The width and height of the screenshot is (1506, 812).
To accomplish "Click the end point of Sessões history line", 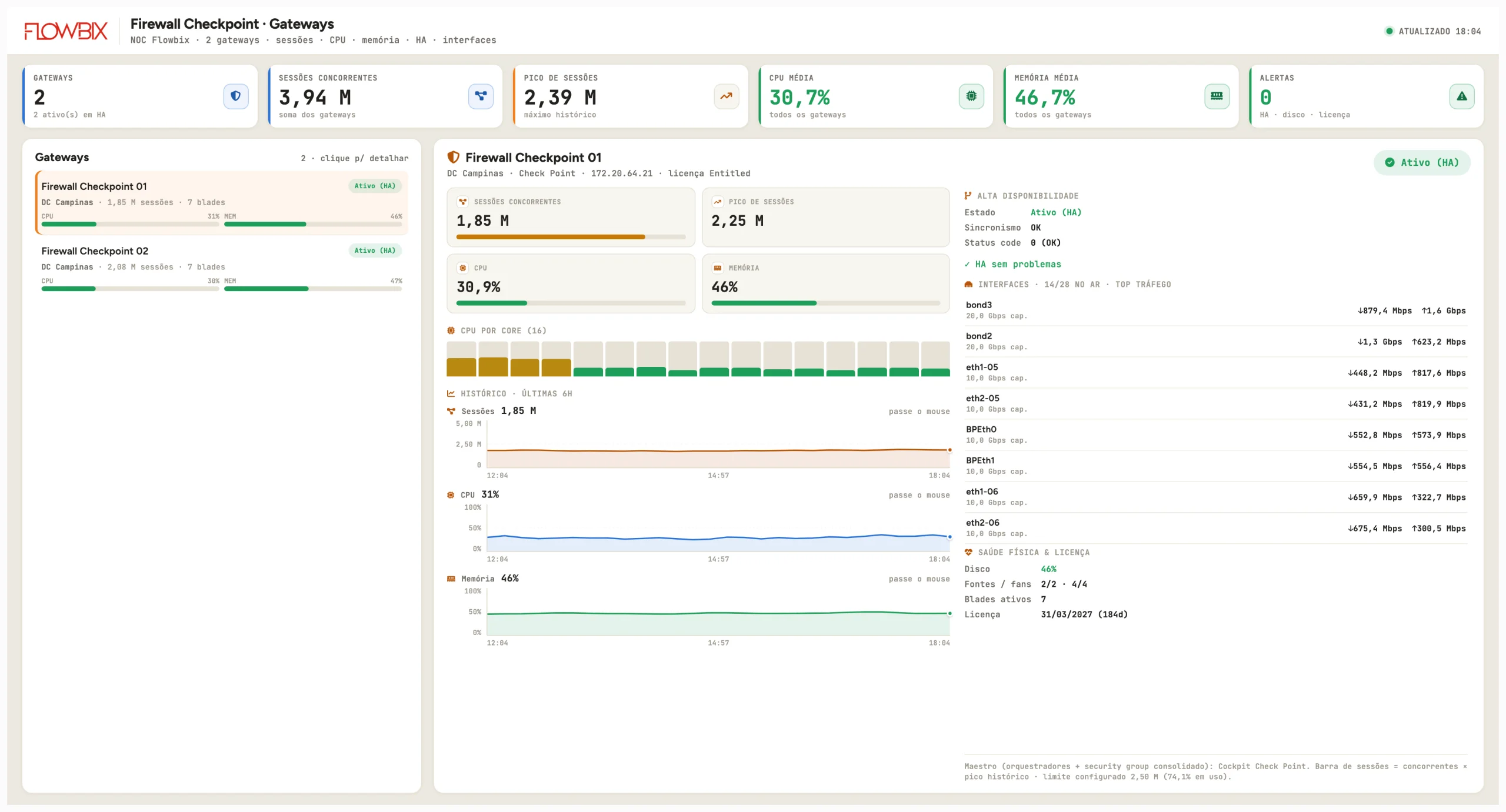I will (949, 450).
